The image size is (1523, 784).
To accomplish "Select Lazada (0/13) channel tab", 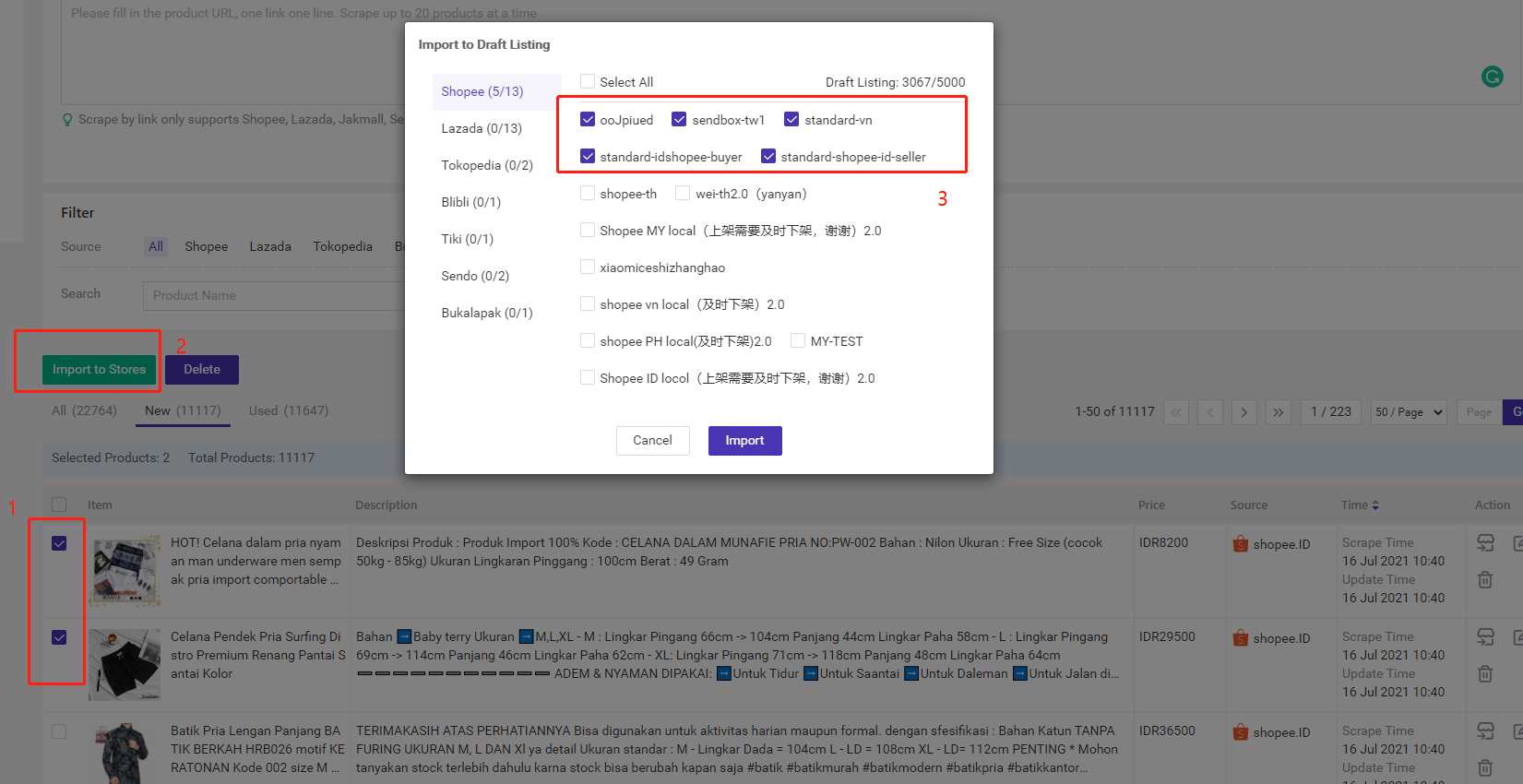I will tap(496, 129).
